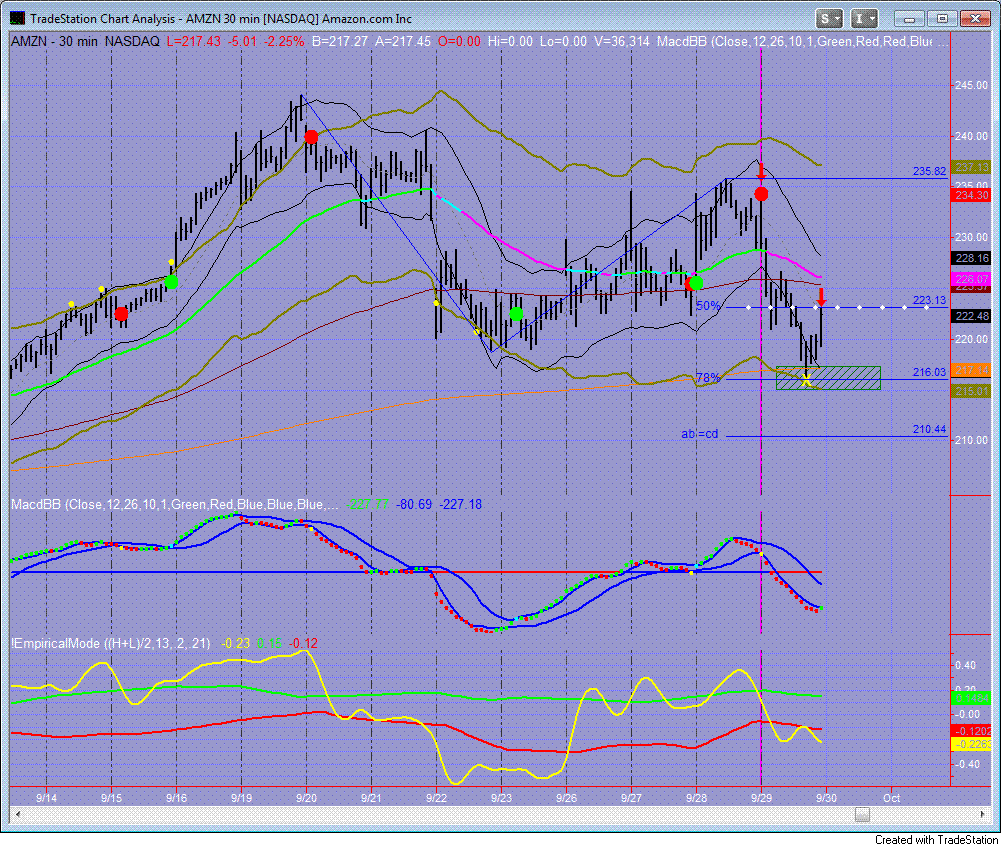Open the I interval-link dropdown
This screenshot has height=846, width=1001.
pyautogui.click(x=864, y=19)
